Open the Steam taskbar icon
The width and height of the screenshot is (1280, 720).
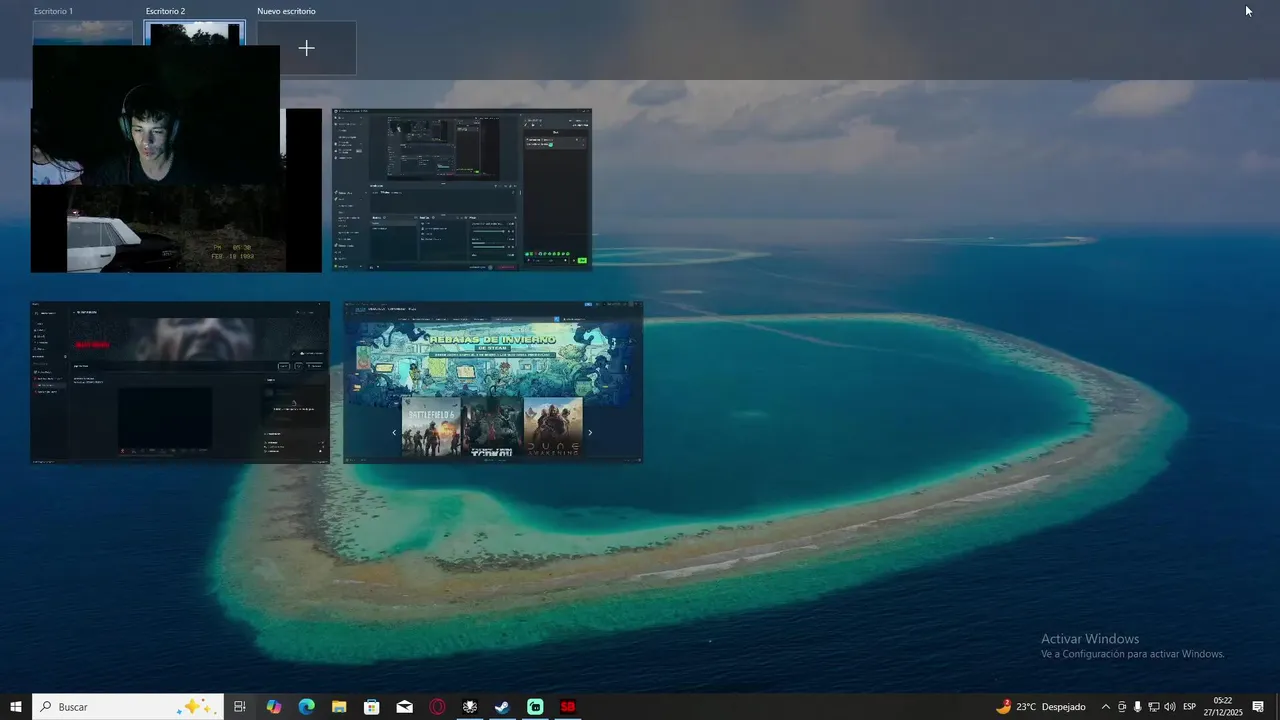[x=502, y=707]
